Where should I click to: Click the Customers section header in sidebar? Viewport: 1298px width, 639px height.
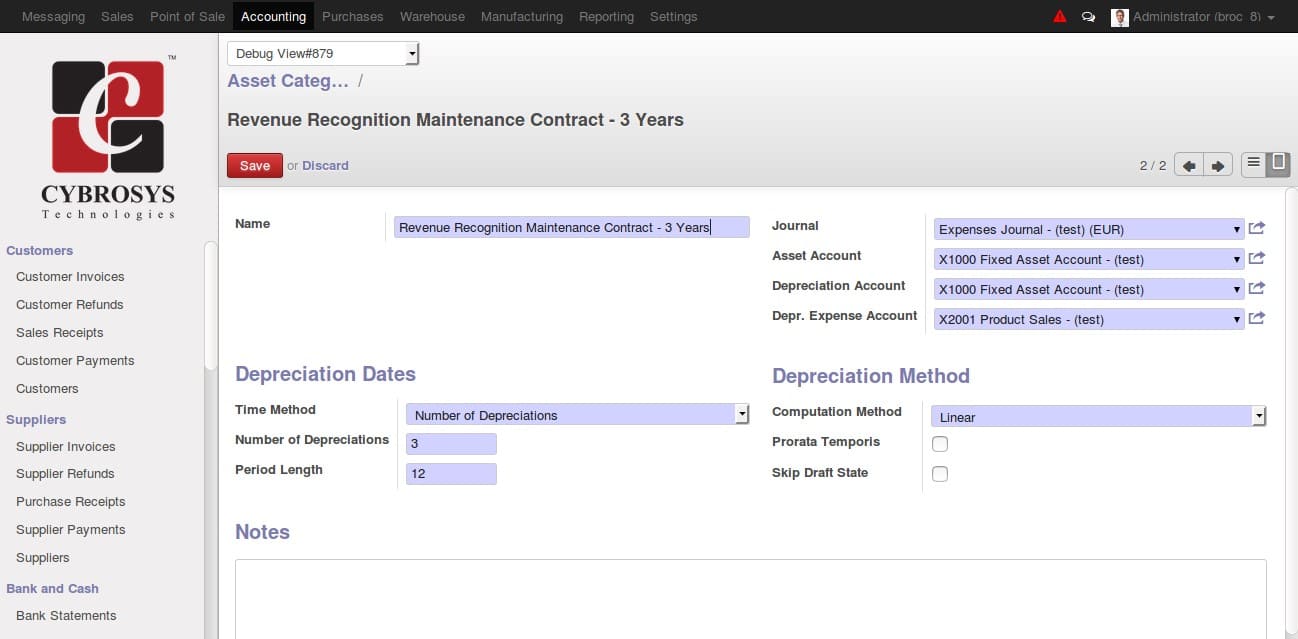point(39,251)
